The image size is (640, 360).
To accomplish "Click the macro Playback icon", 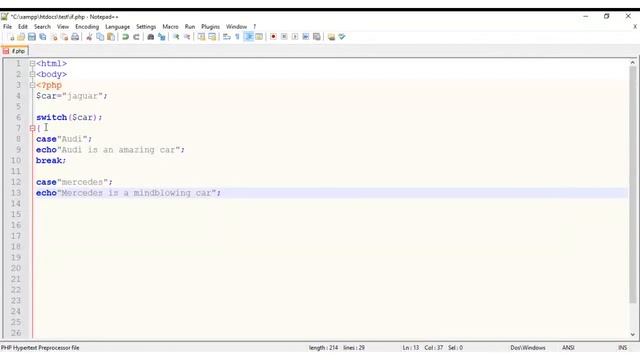I will click(x=295, y=37).
